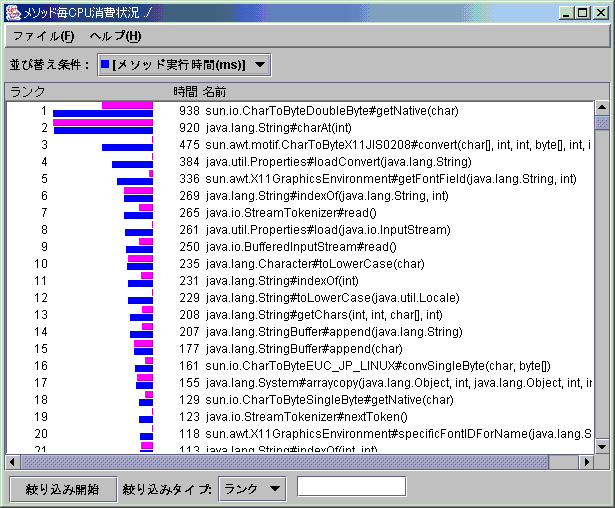Select row sun.awt.X11GraphicsEnvironment#getFontField

pos(300,178)
